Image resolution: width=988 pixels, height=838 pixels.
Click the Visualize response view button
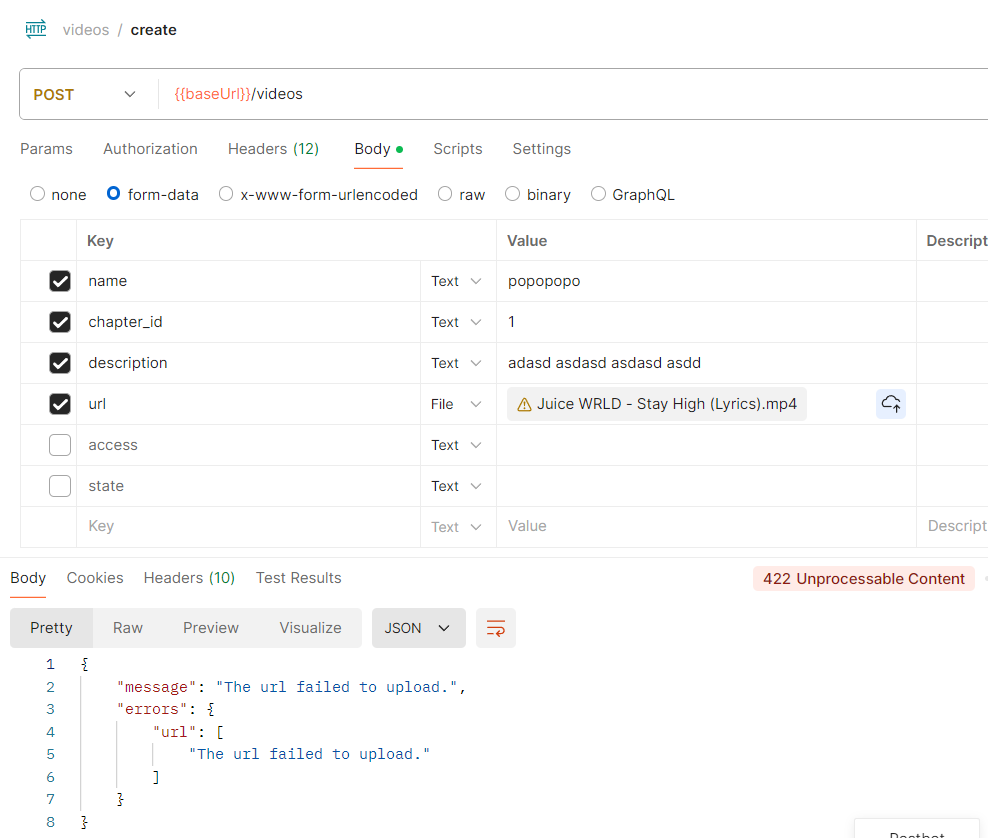coord(310,628)
